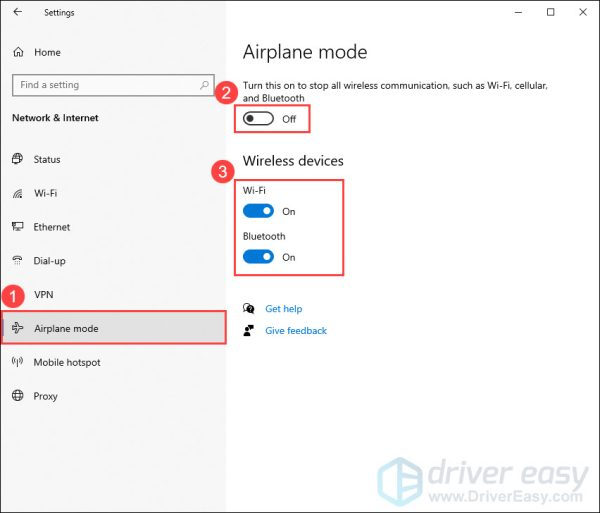The width and height of the screenshot is (600, 513).
Task: Click the Network & Internet category title
Action: click(x=55, y=118)
